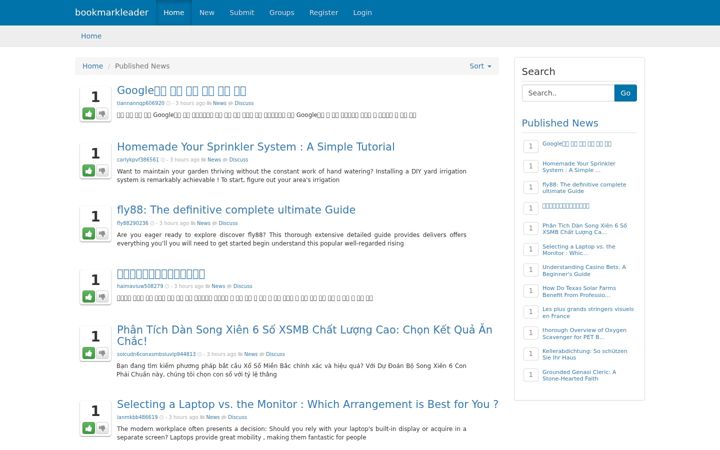This screenshot has height=450, width=720.
Task: Focus the Search input field
Action: pyautogui.click(x=568, y=93)
